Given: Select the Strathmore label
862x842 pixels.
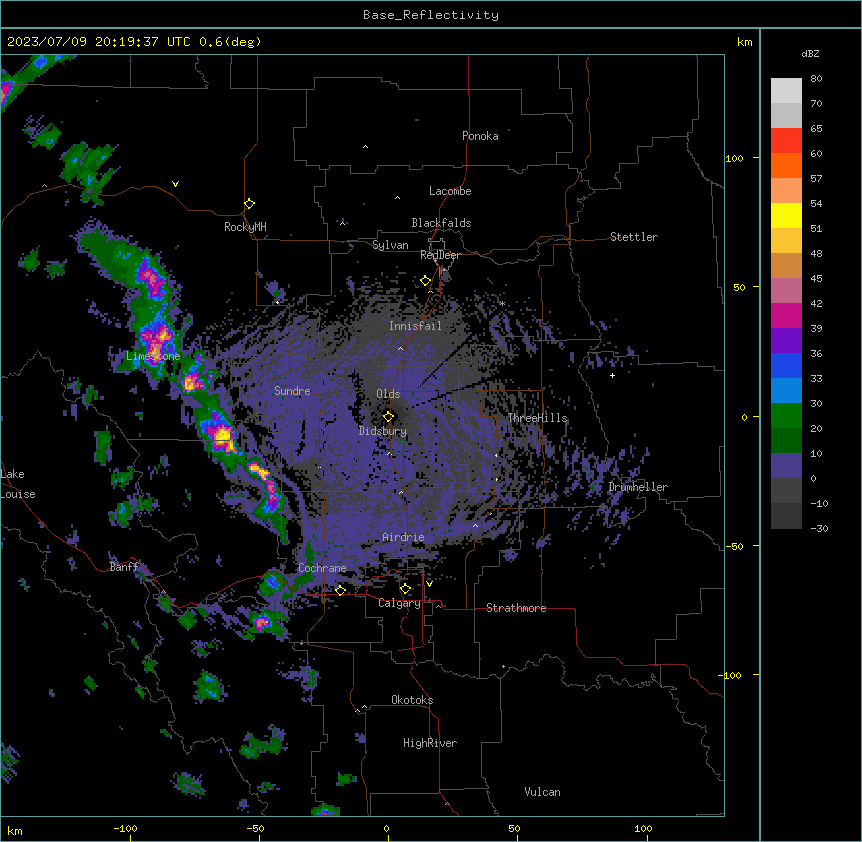Looking at the screenshot, I should click(516, 608).
